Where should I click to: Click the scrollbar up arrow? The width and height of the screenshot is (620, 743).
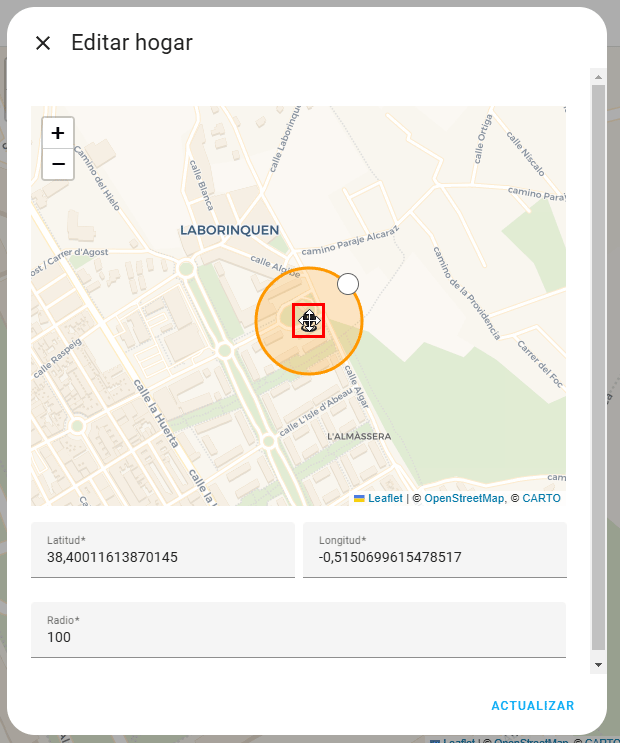click(x=598, y=76)
